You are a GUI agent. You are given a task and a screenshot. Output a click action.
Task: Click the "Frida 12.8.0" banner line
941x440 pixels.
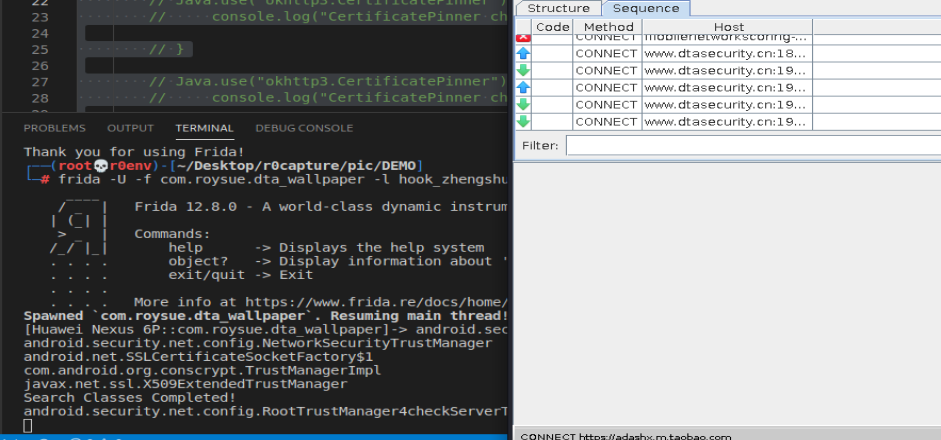tap(321, 207)
